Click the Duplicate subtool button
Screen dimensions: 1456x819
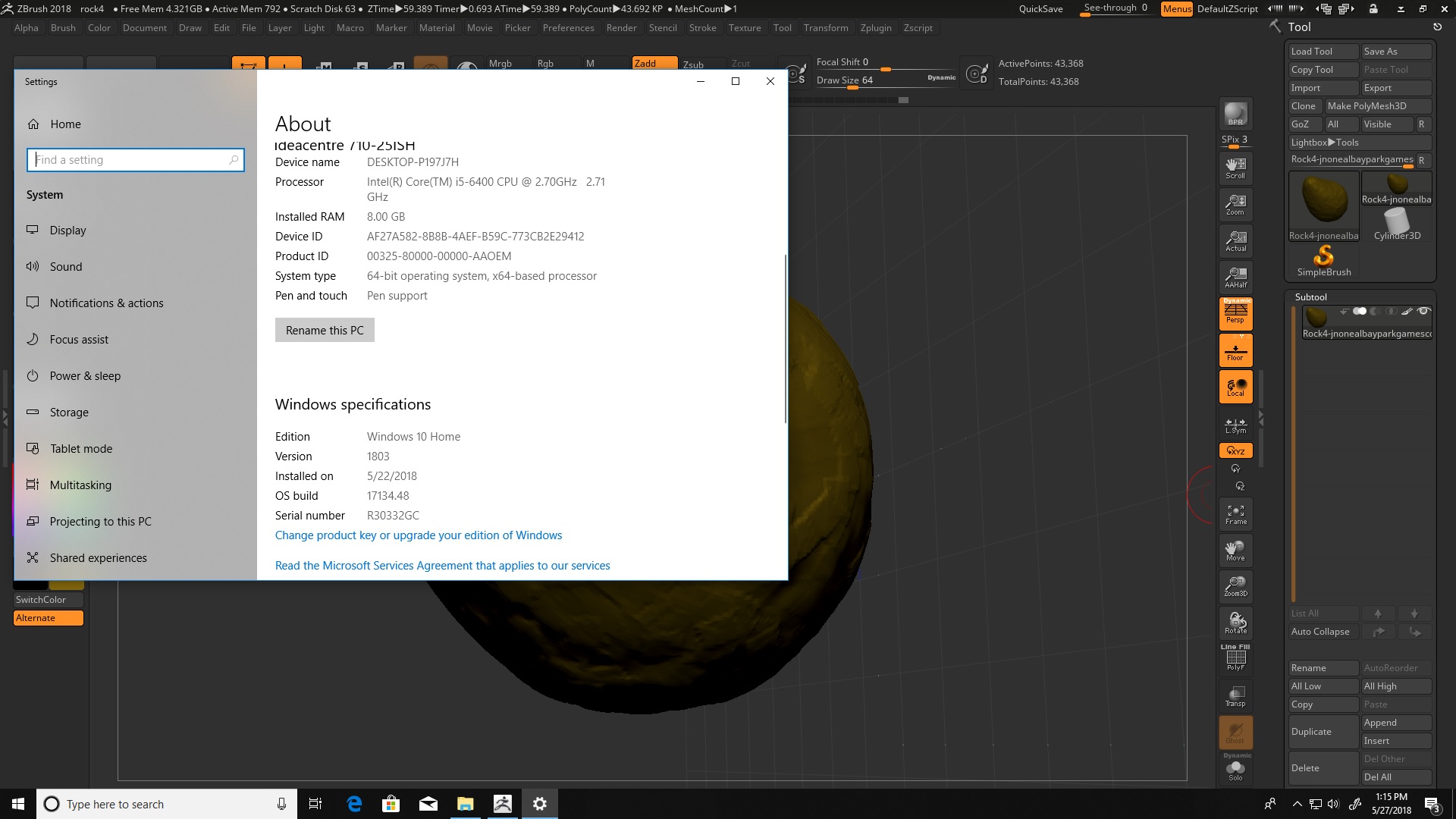pos(1323,732)
